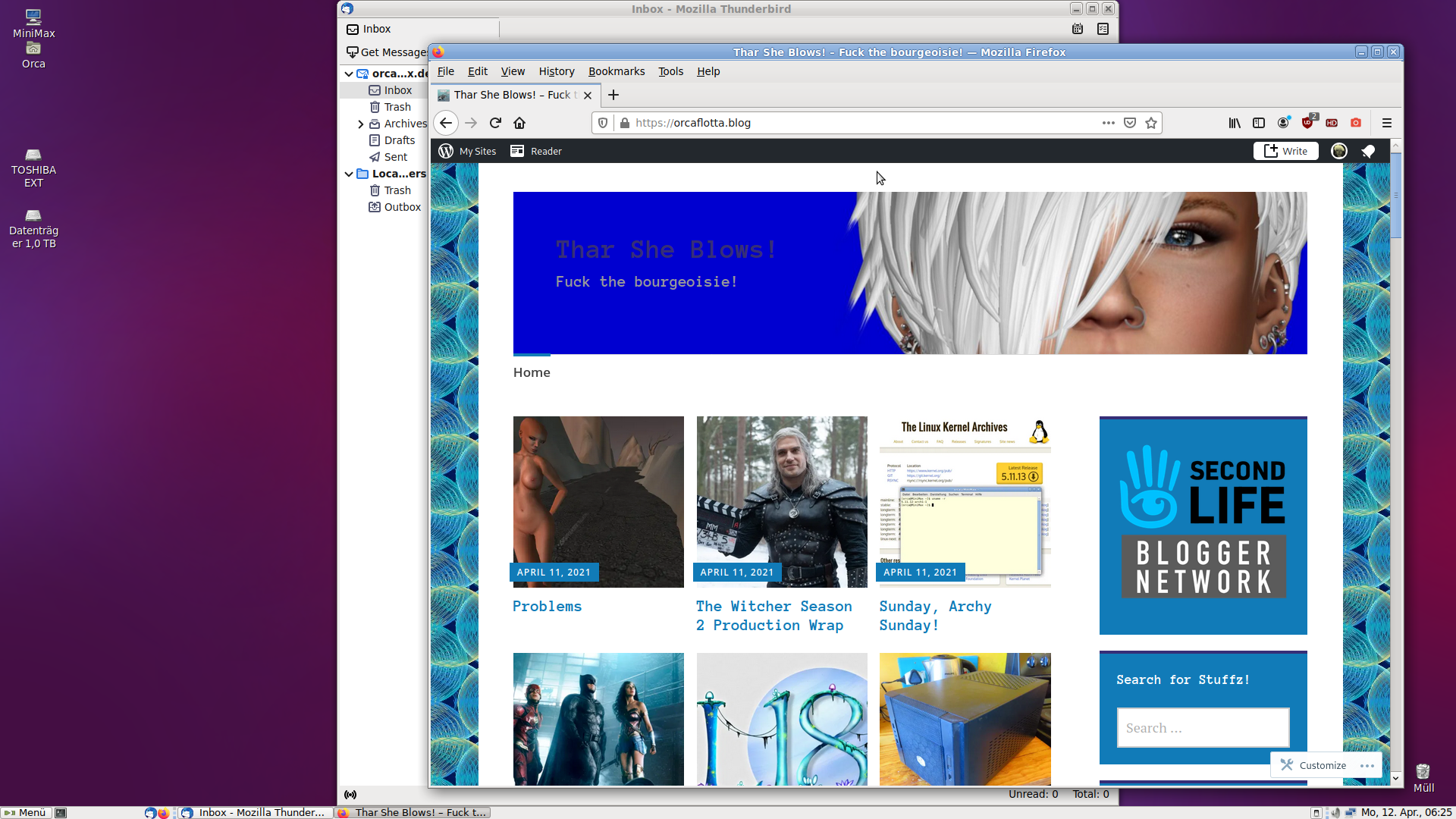This screenshot has height=819, width=1456.
Task: Click the Home navigation link on blog
Action: click(x=532, y=372)
